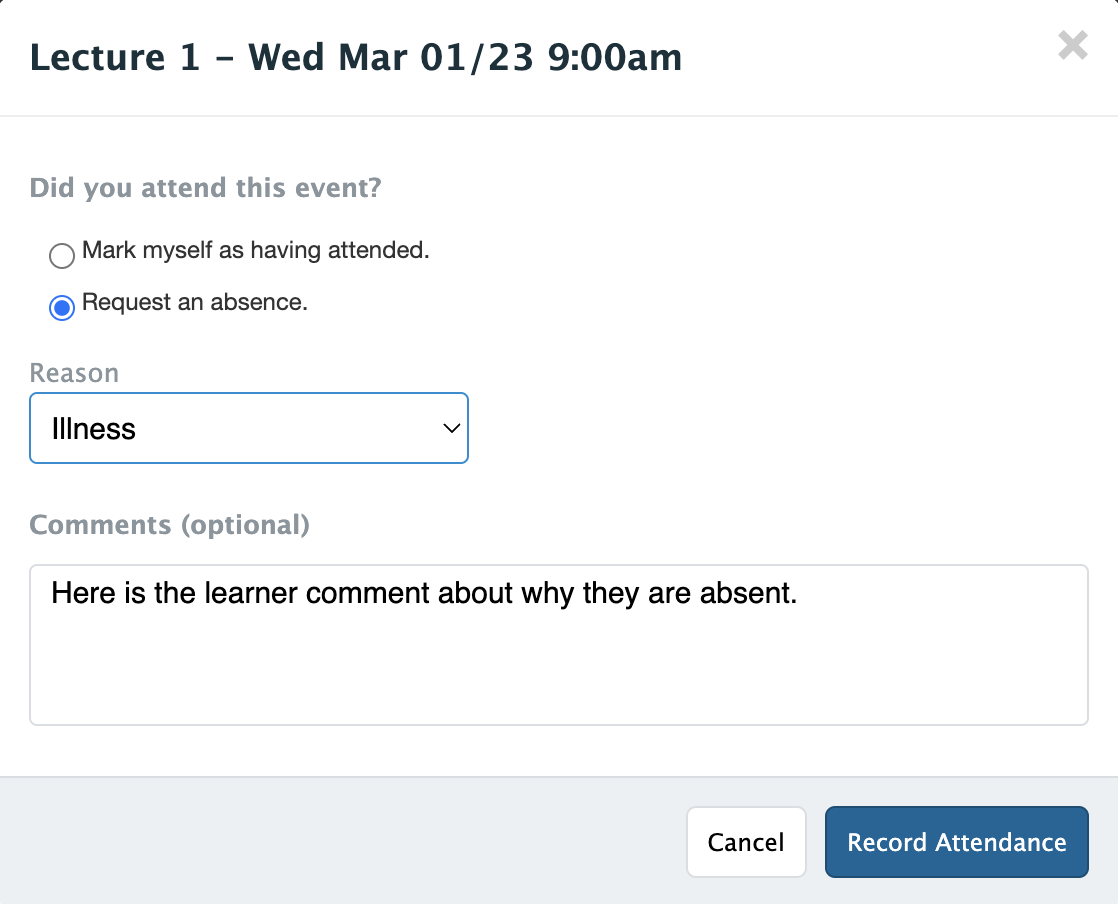Close the Lecture 1 attendance dialog
The width and height of the screenshot is (1118, 904).
click(1072, 46)
